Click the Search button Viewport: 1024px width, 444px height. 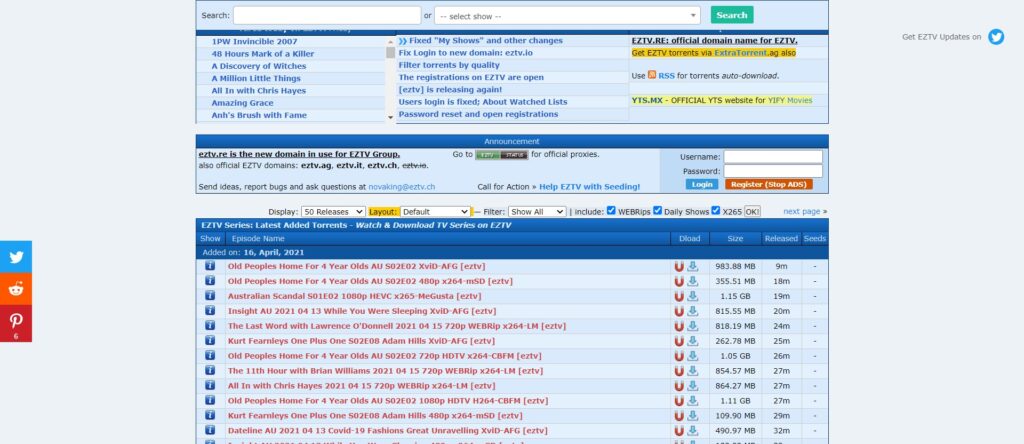[731, 15]
